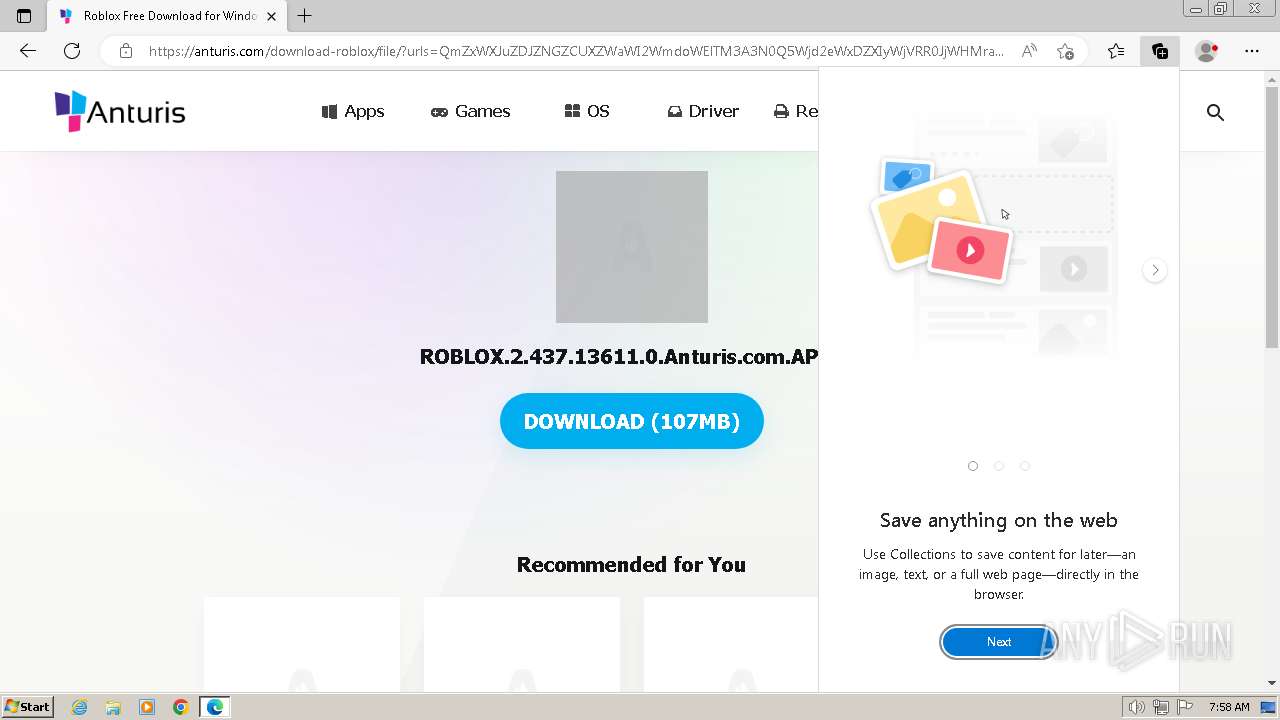This screenshot has width=1280, height=720.
Task: Click the ROBLOX file name text
Action: pos(619,357)
